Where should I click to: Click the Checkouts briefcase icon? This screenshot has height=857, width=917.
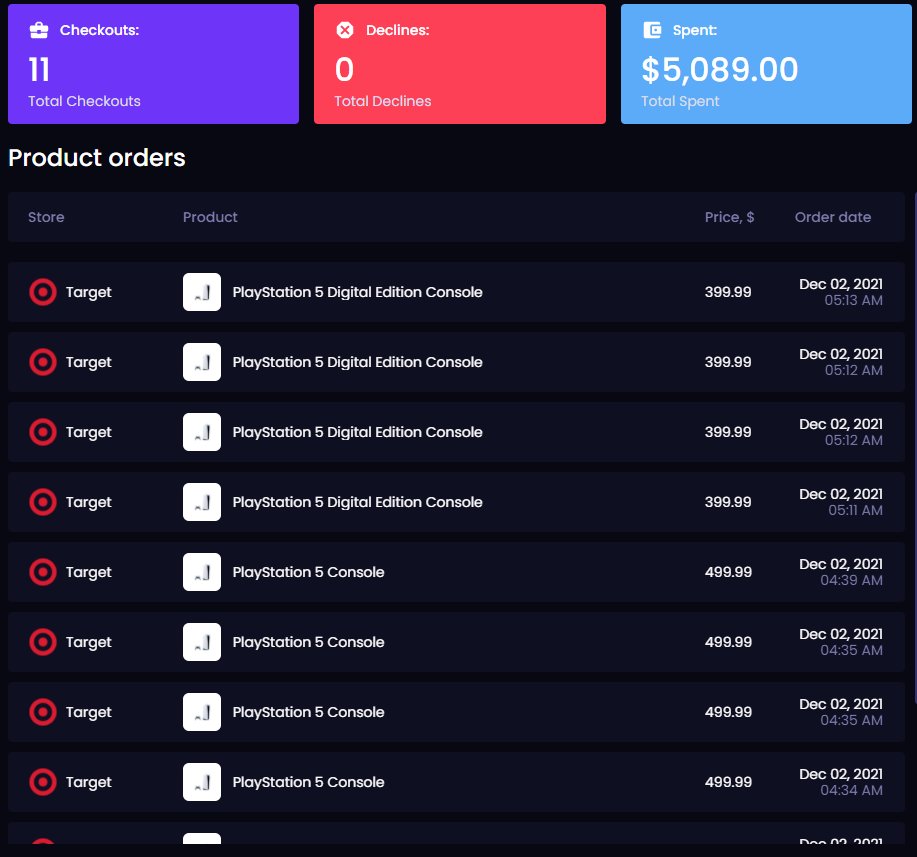tap(39, 30)
